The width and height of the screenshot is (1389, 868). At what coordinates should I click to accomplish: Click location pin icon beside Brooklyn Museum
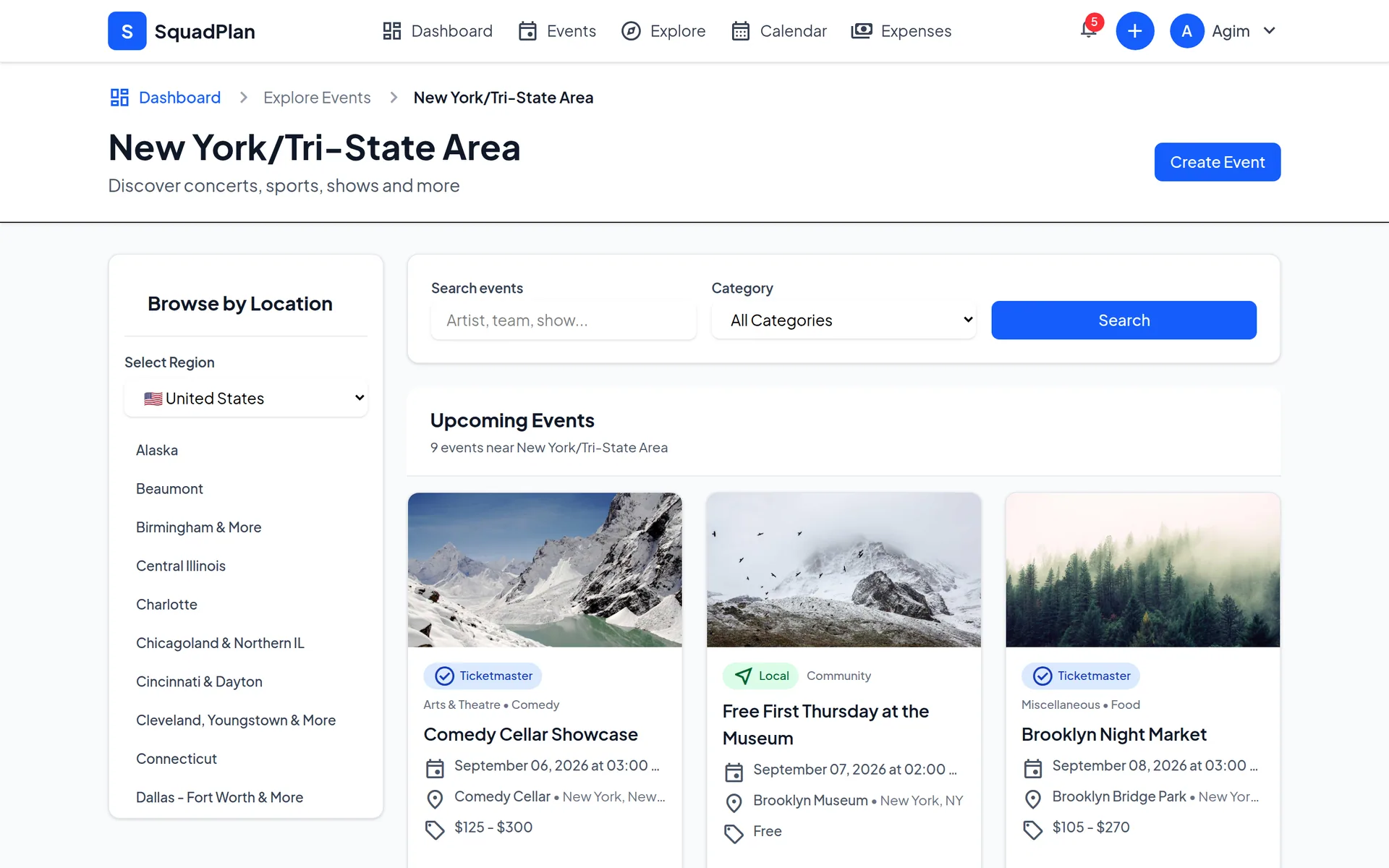click(734, 803)
